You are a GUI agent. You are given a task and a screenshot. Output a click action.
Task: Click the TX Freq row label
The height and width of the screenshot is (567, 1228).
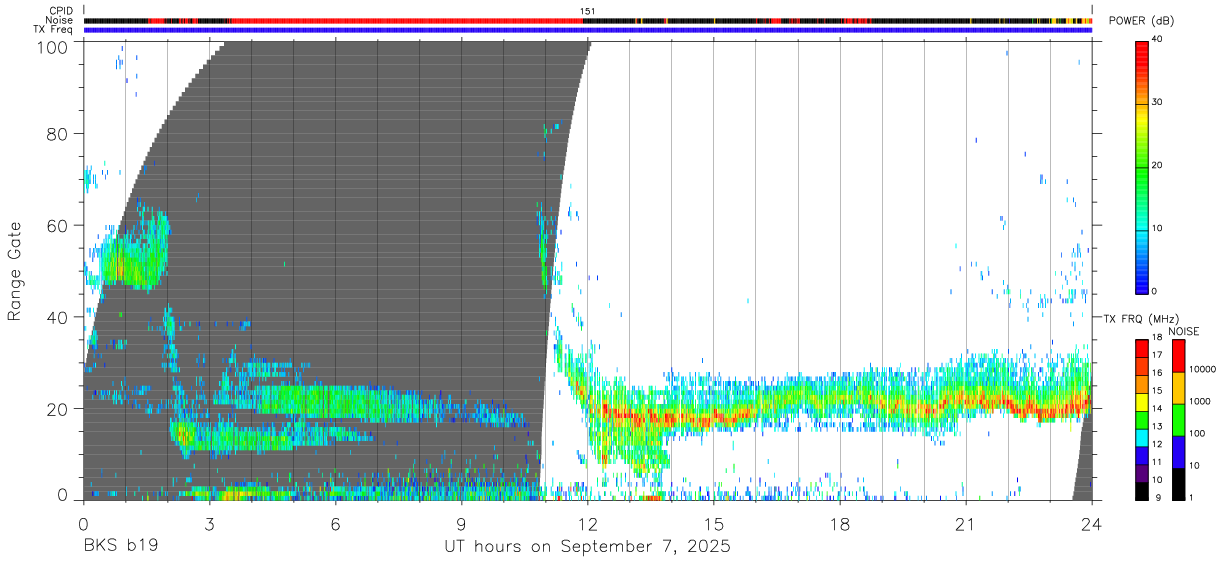pos(54,29)
